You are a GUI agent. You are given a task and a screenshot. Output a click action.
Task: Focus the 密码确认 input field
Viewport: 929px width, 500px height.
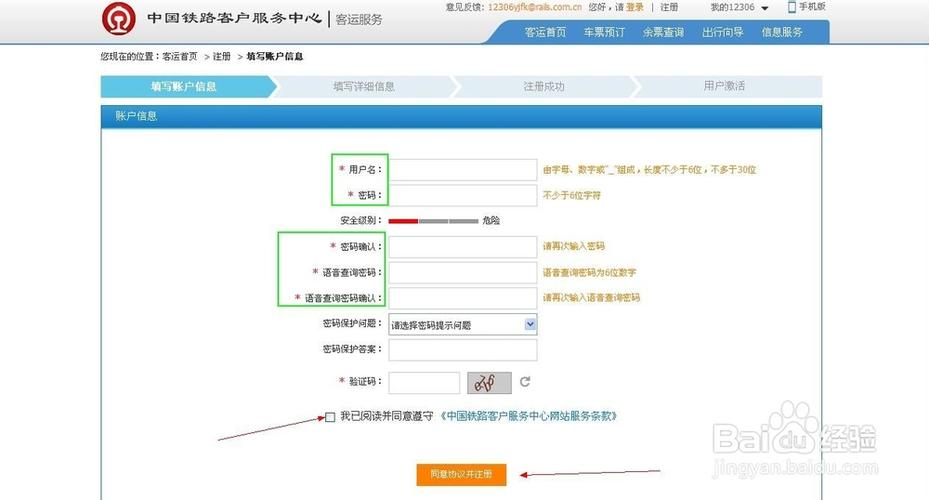click(x=463, y=246)
